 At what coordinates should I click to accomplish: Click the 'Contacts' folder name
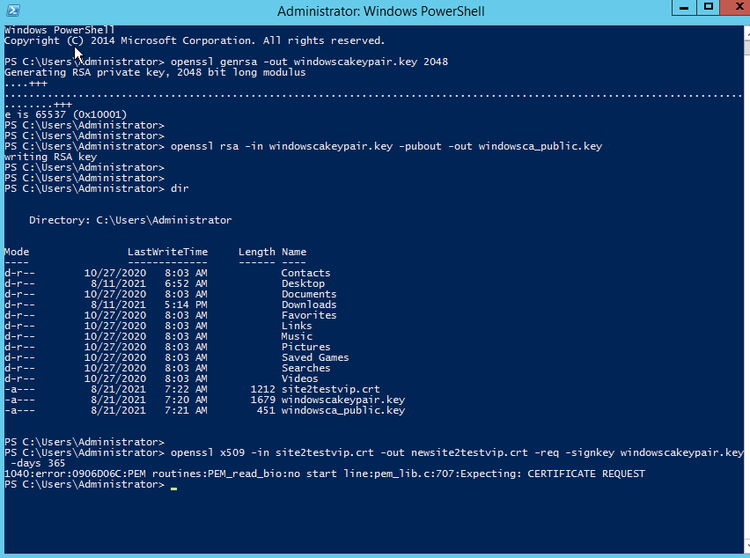[306, 273]
